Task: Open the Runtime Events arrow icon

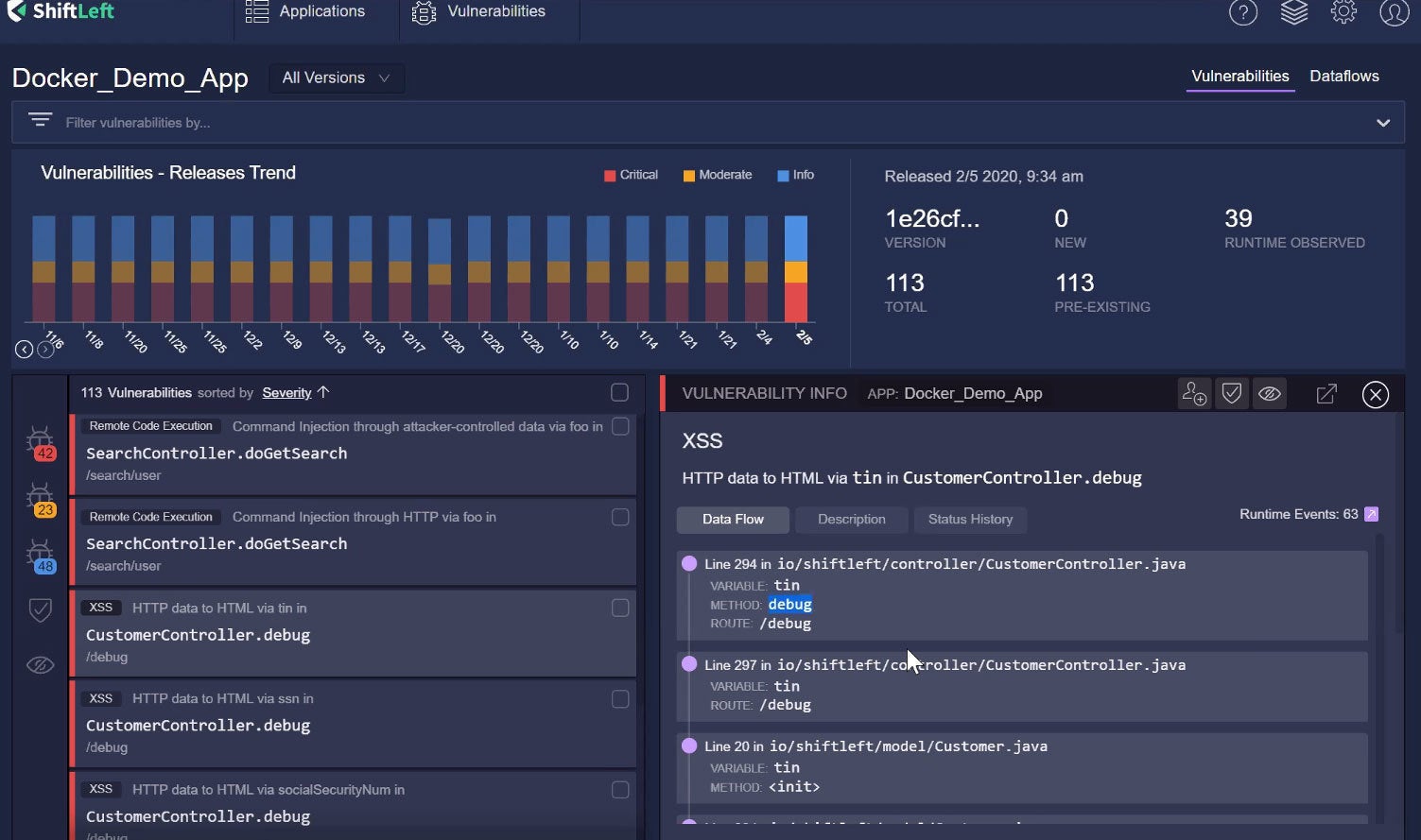Action: coord(1371,514)
